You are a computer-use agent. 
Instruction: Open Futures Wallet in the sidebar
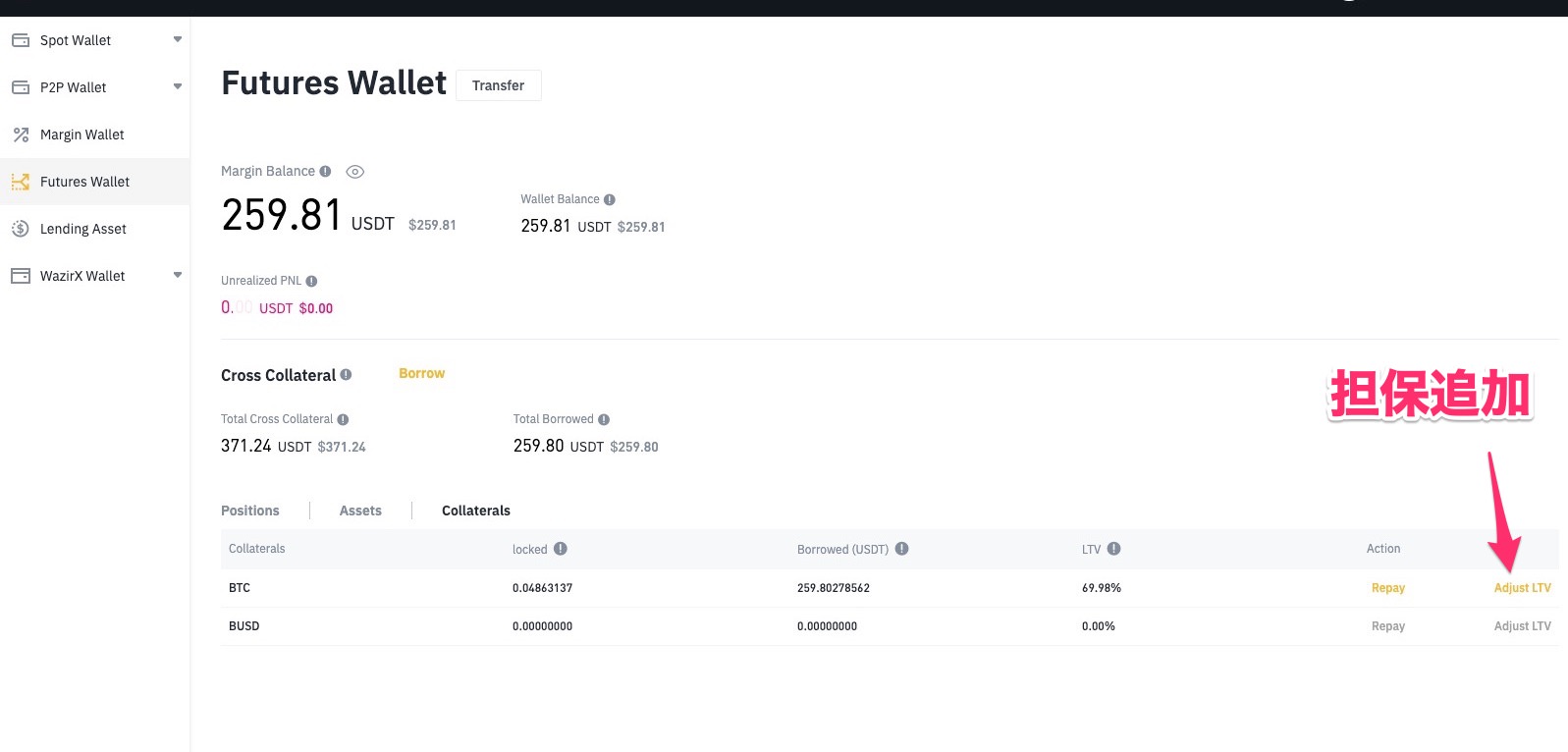pos(84,182)
